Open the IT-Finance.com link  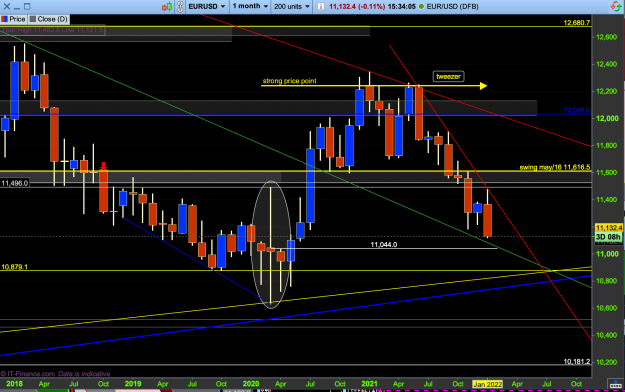[28, 374]
